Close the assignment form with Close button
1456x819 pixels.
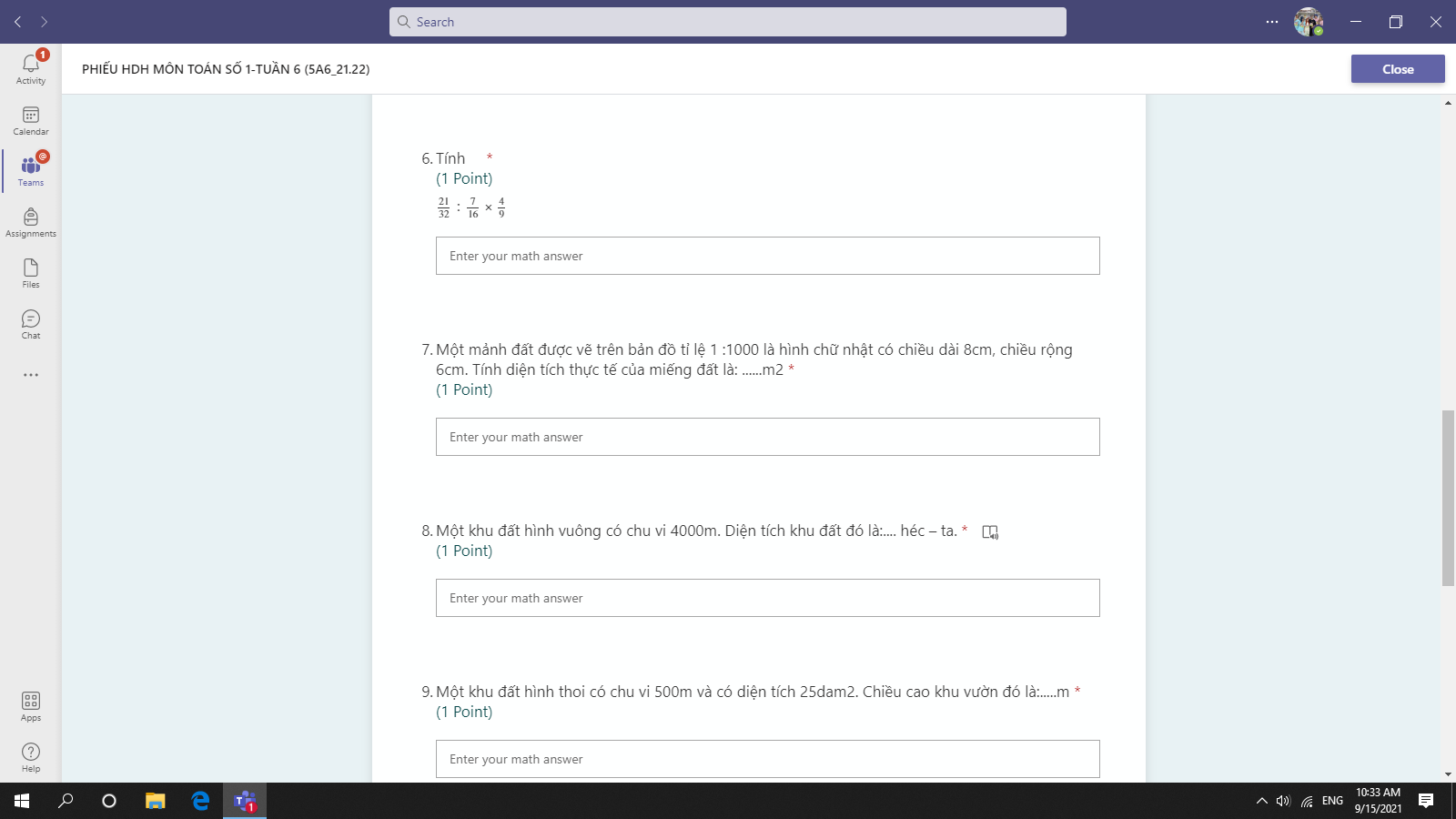point(1398,69)
